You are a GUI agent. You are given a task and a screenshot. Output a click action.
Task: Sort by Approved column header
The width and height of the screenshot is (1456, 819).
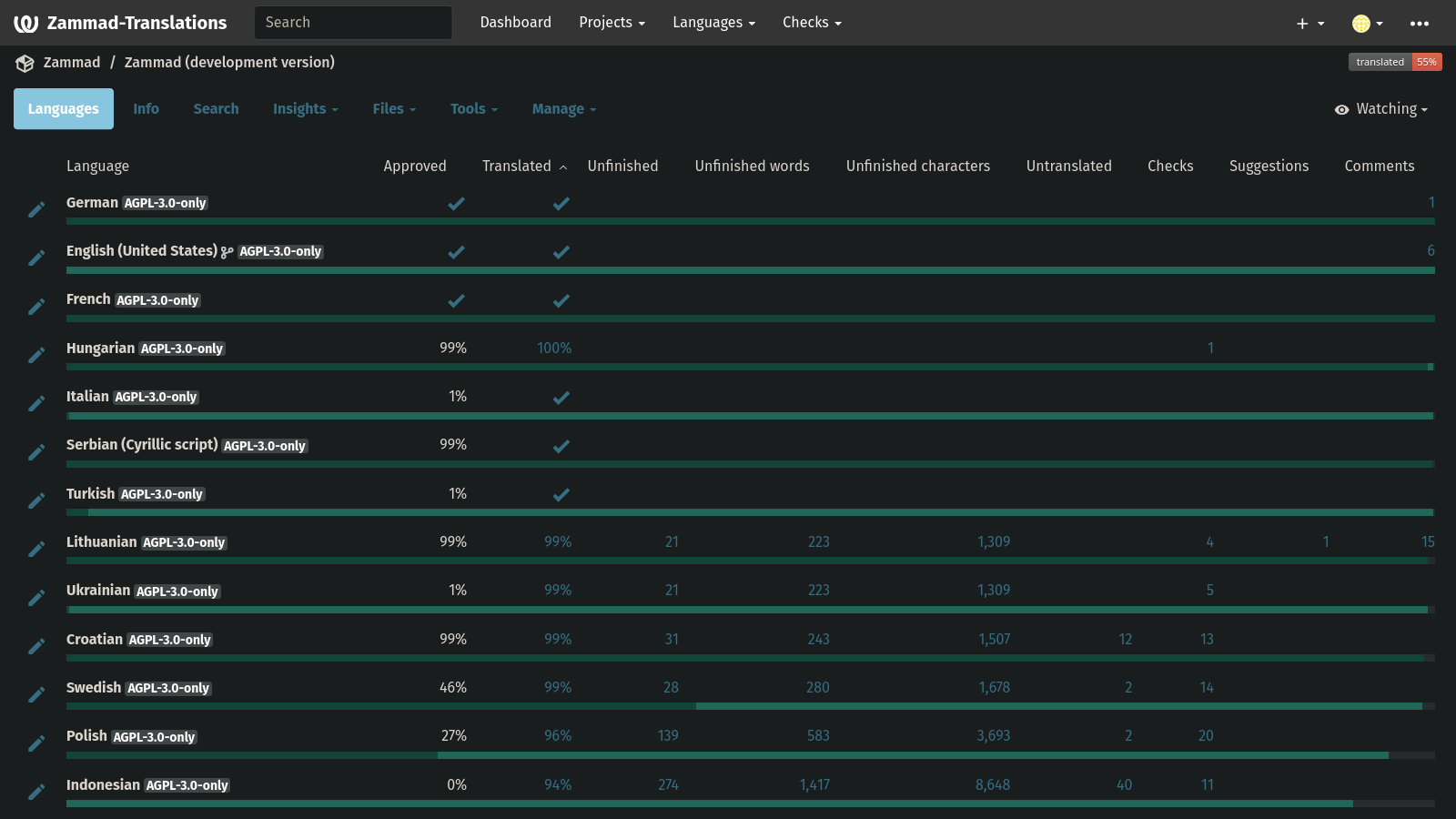coord(415,166)
